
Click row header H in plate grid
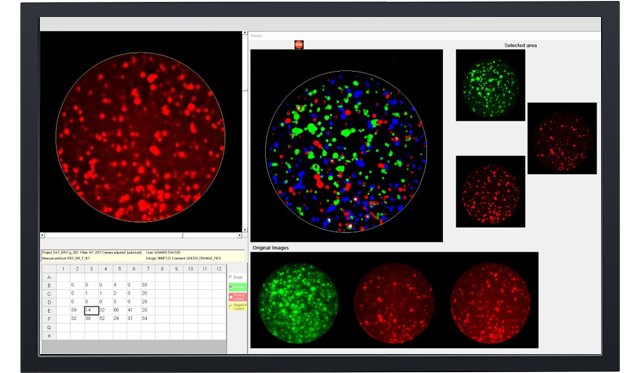pos(49,336)
